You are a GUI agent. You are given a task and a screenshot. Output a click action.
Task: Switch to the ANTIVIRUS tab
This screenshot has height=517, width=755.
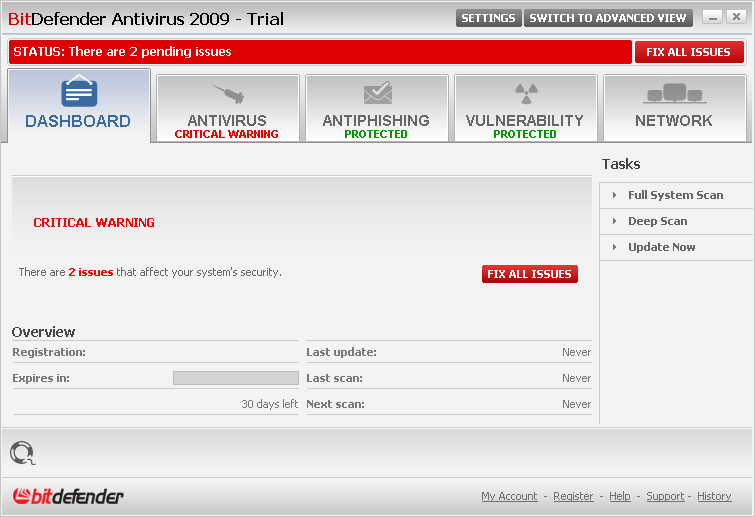point(228,108)
